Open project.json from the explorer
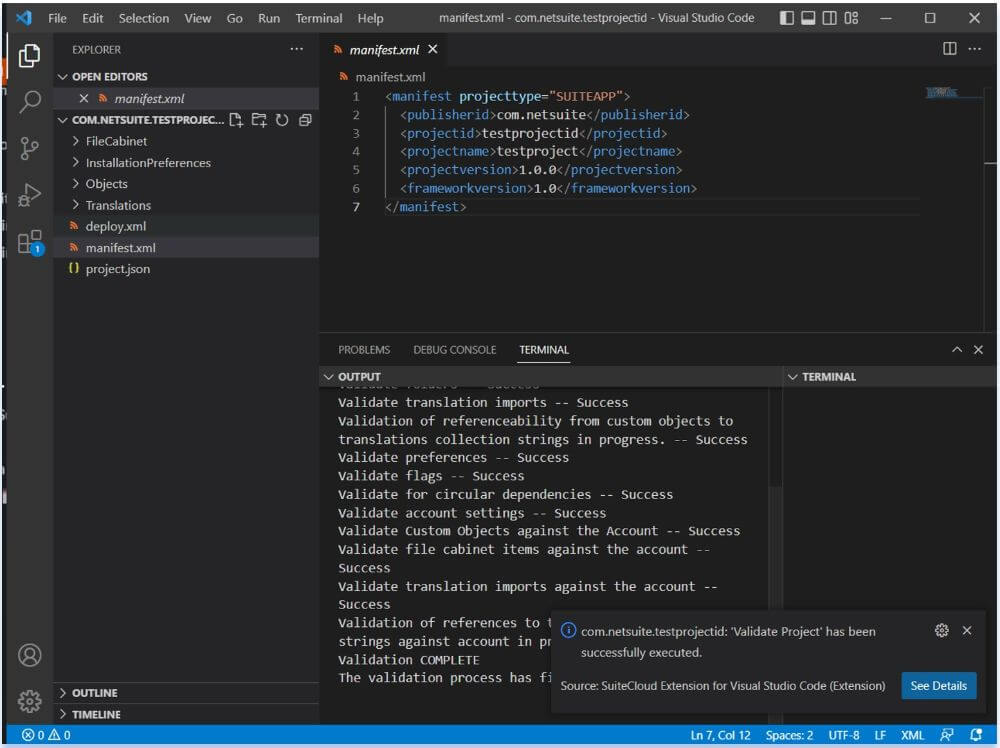 186,269
